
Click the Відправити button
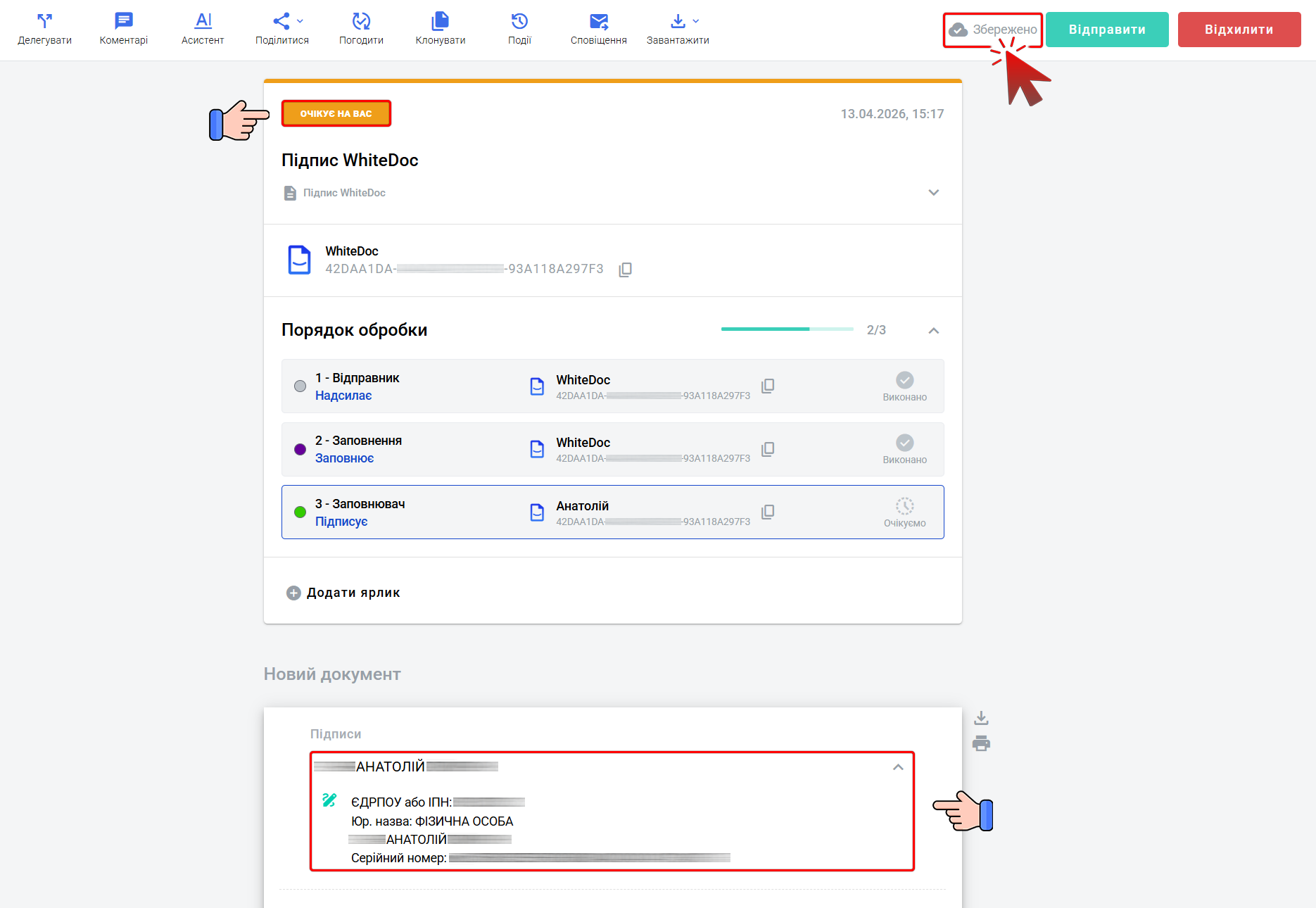pos(1106,30)
